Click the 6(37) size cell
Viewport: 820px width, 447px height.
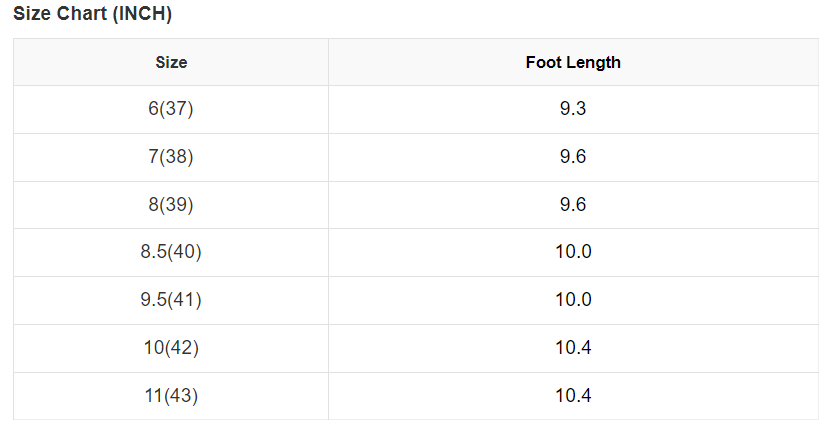coord(171,109)
